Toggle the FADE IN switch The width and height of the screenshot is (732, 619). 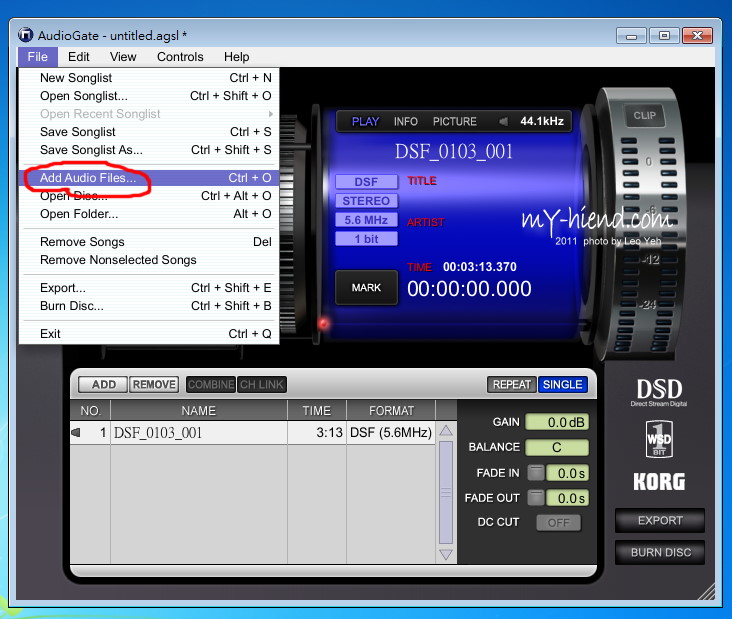[536, 473]
